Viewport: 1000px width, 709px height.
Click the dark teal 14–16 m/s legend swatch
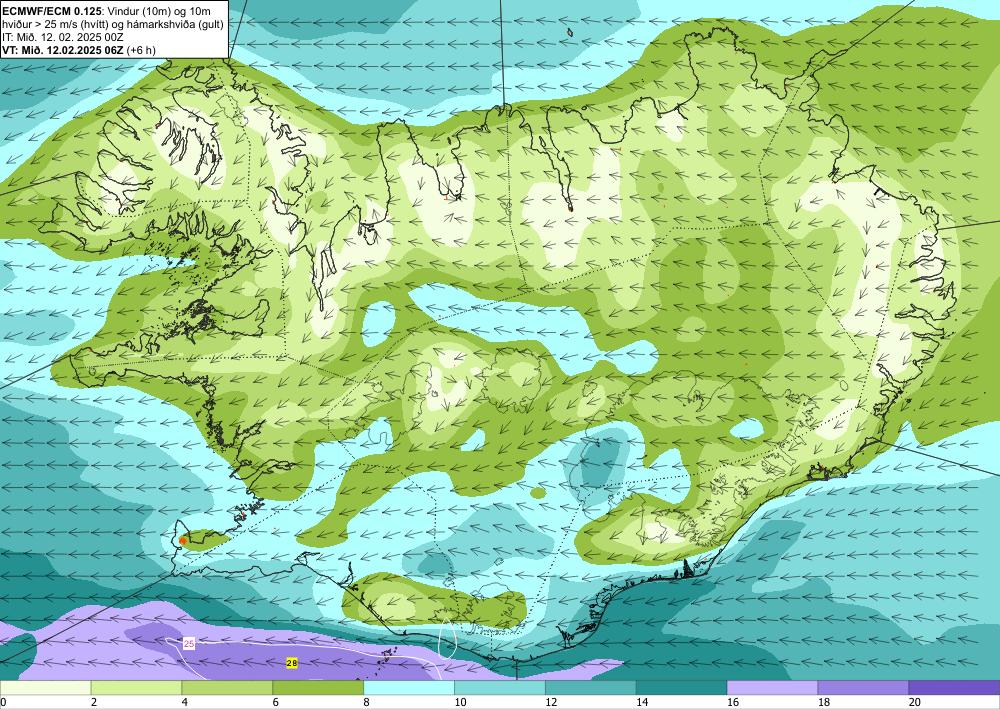pos(681,687)
